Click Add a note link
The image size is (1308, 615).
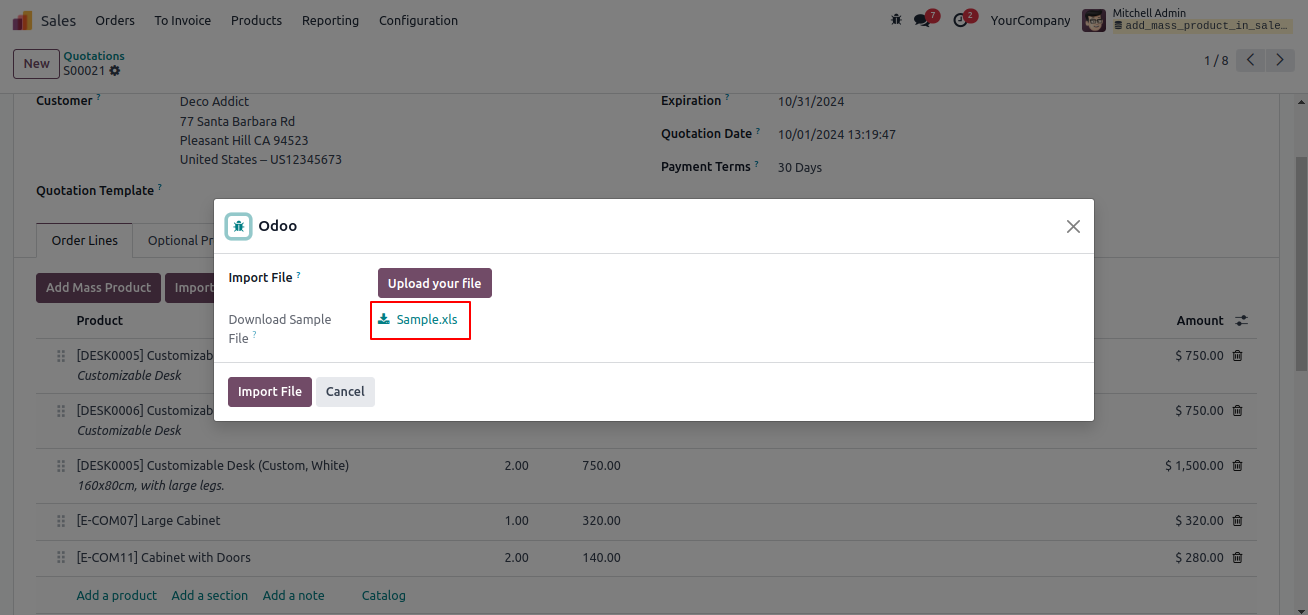(x=294, y=595)
